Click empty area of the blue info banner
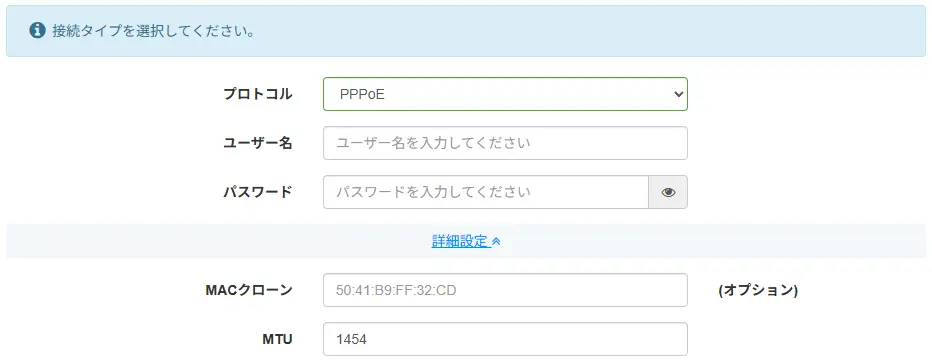 [x=594, y=31]
